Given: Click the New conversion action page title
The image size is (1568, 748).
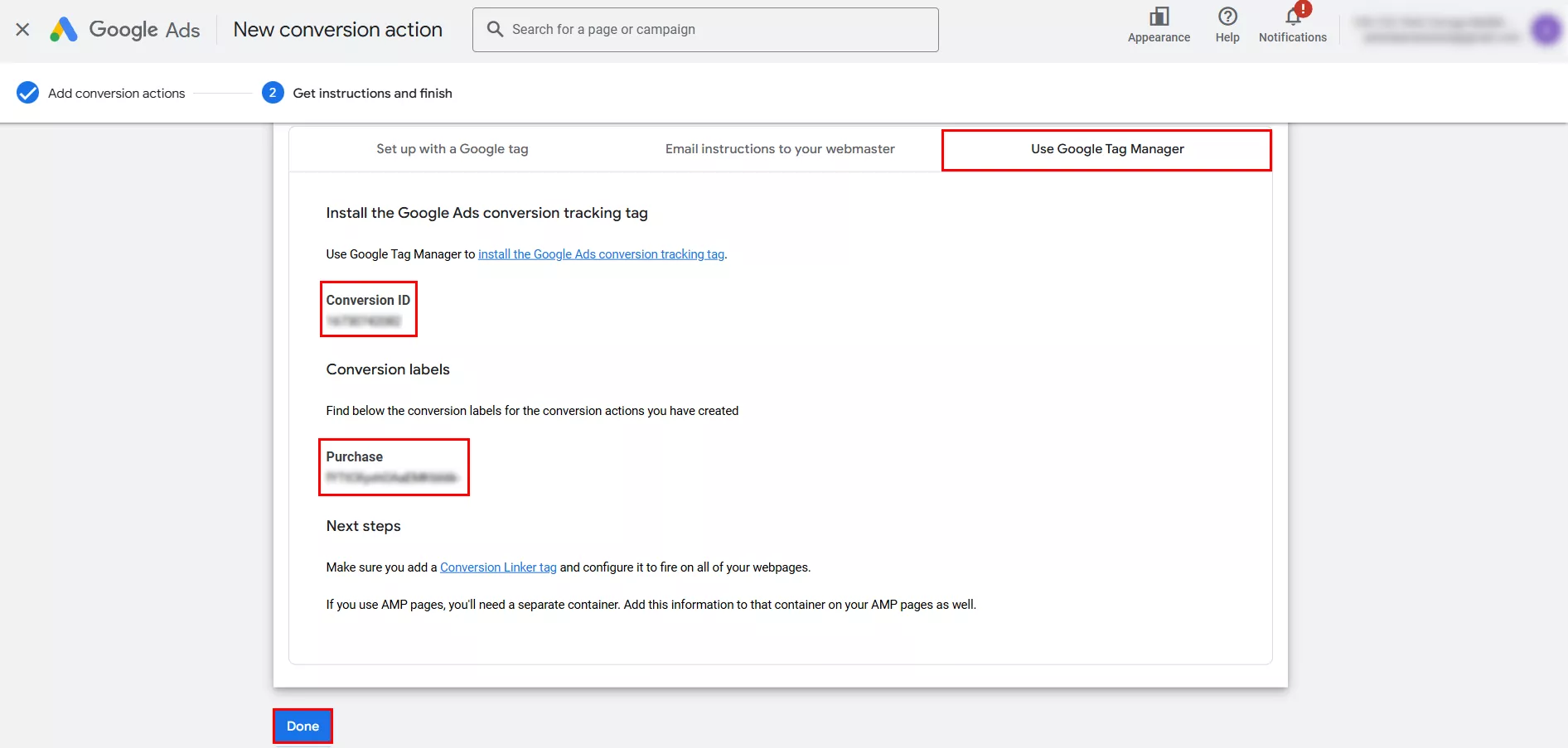Looking at the screenshot, I should (x=337, y=30).
